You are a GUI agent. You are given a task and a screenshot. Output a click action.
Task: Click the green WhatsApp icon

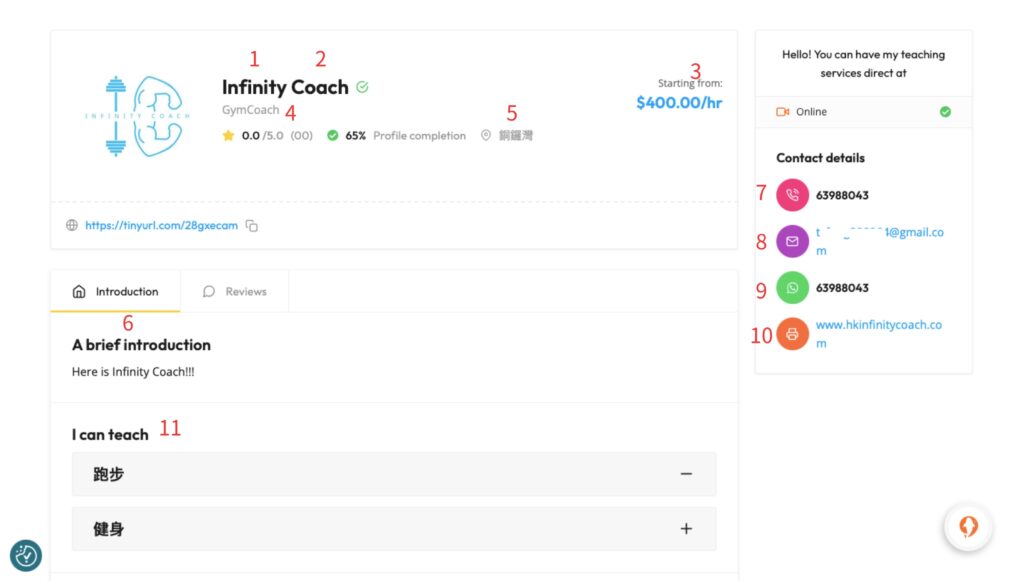[792, 288]
